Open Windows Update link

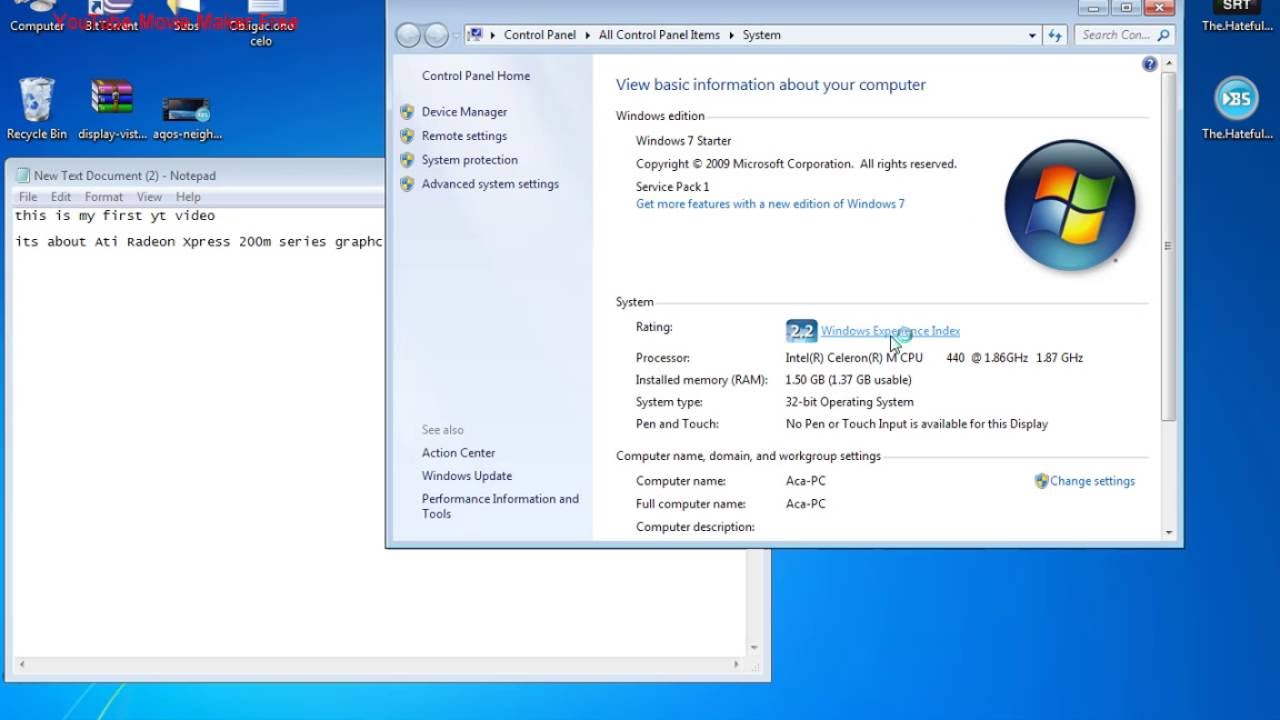(x=467, y=476)
